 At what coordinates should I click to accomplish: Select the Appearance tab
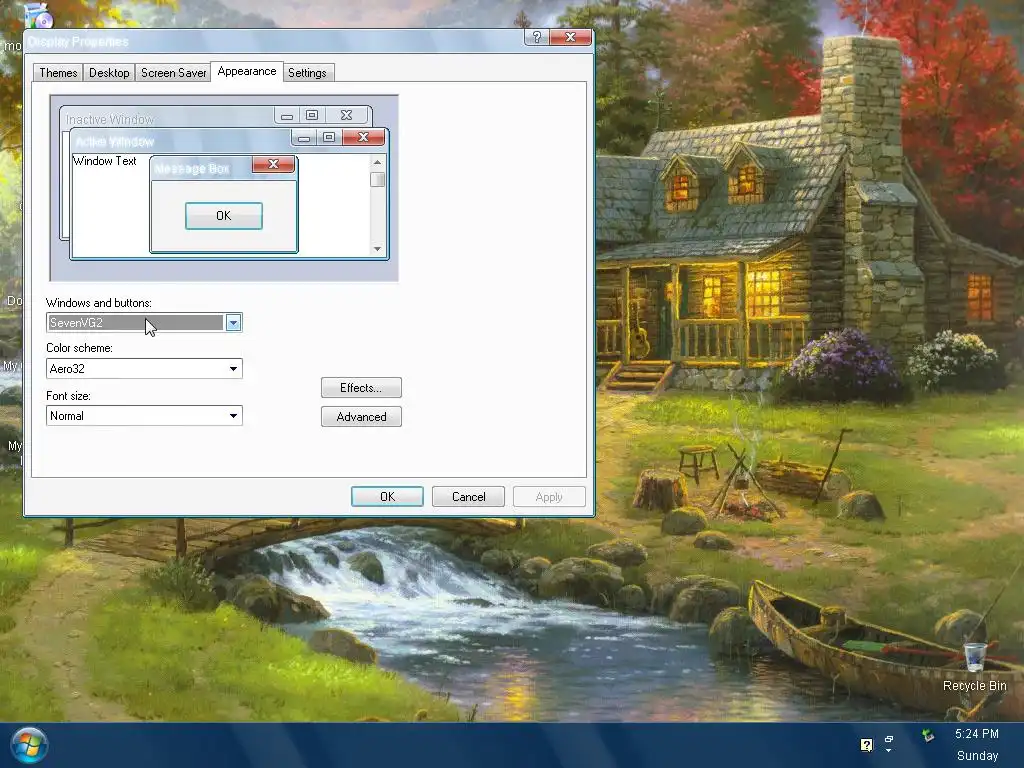[247, 71]
